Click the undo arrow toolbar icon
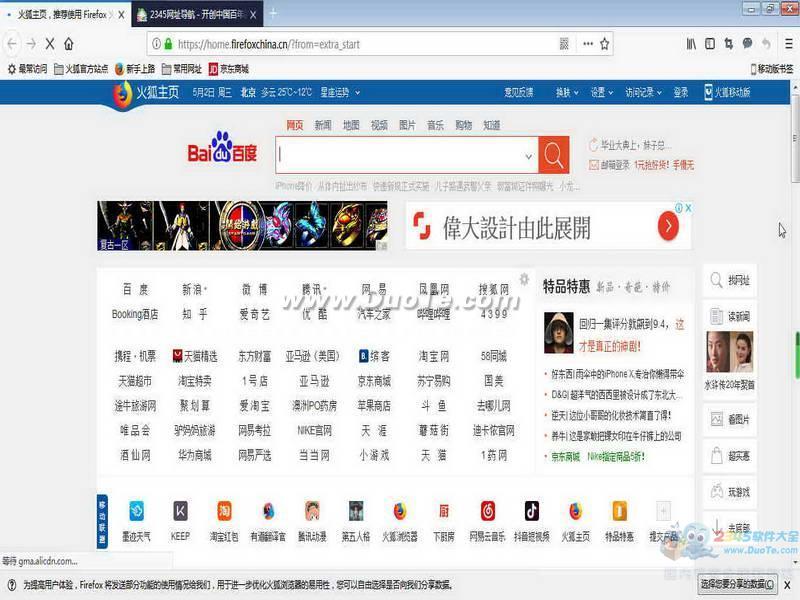Image resolution: width=800 pixels, height=600 pixels. tap(766, 44)
